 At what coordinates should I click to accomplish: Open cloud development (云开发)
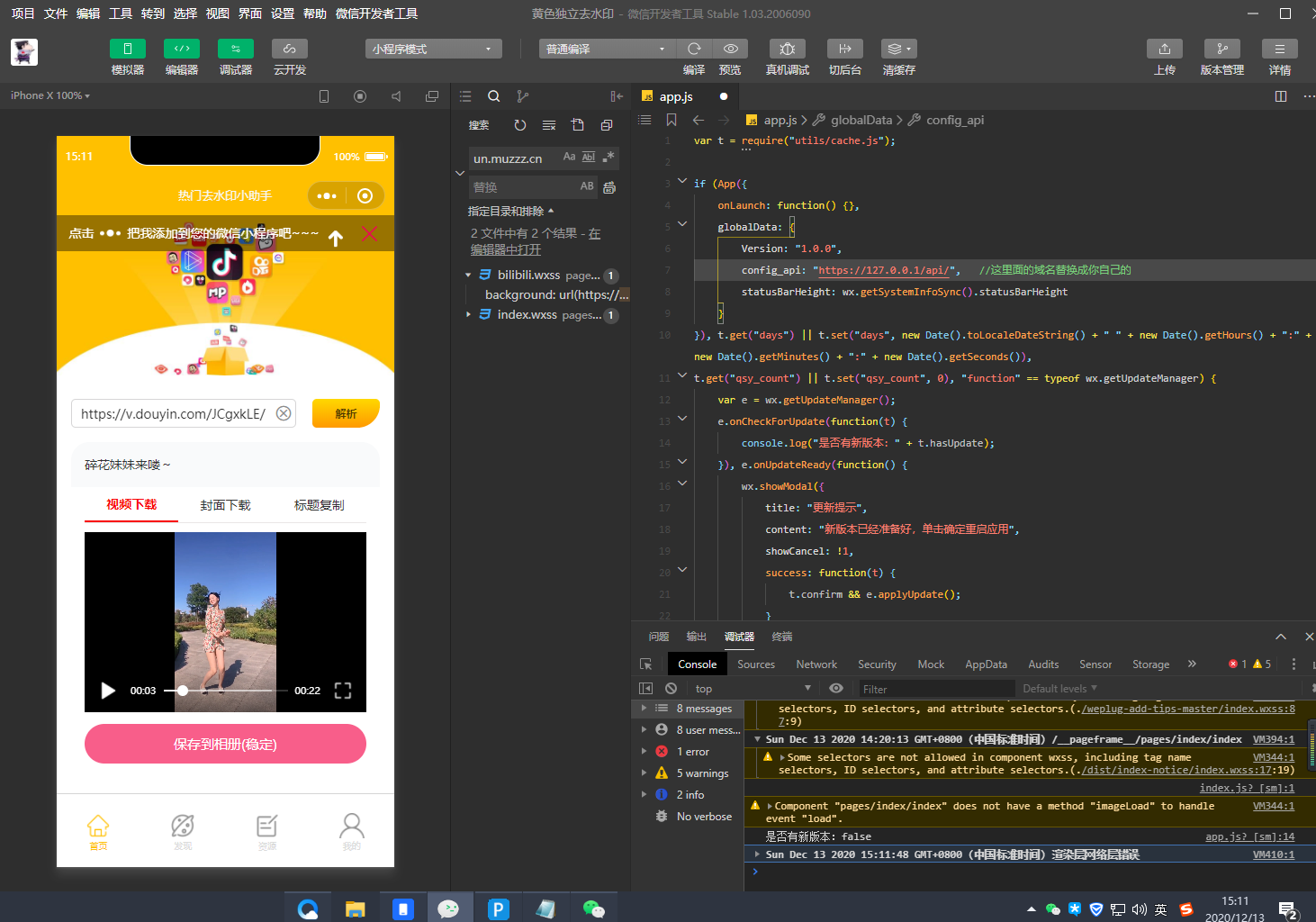pyautogui.click(x=290, y=49)
